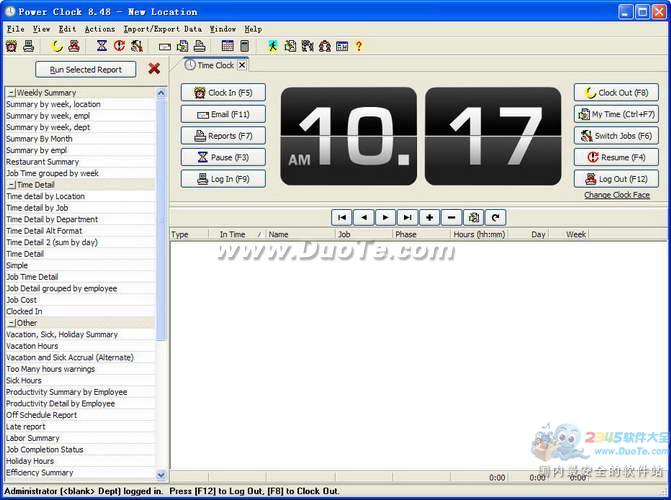Image resolution: width=671 pixels, height=500 pixels.
Task: Click the toolbar Log In computer icon
Action: [29, 46]
